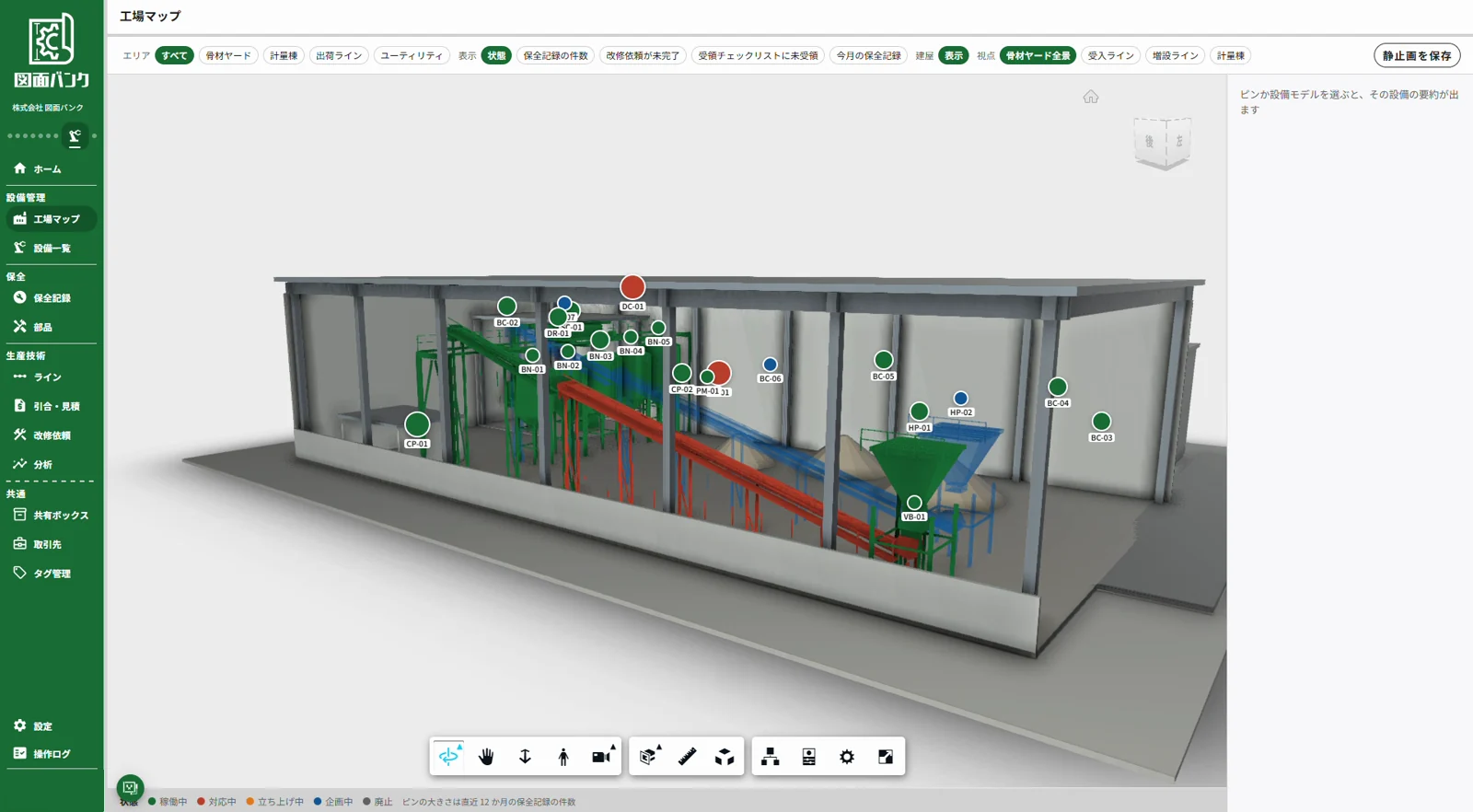Image resolution: width=1473 pixels, height=812 pixels.
Task: Toggle area filter 計量棟 next to 骨材ヤード
Action: (284, 56)
